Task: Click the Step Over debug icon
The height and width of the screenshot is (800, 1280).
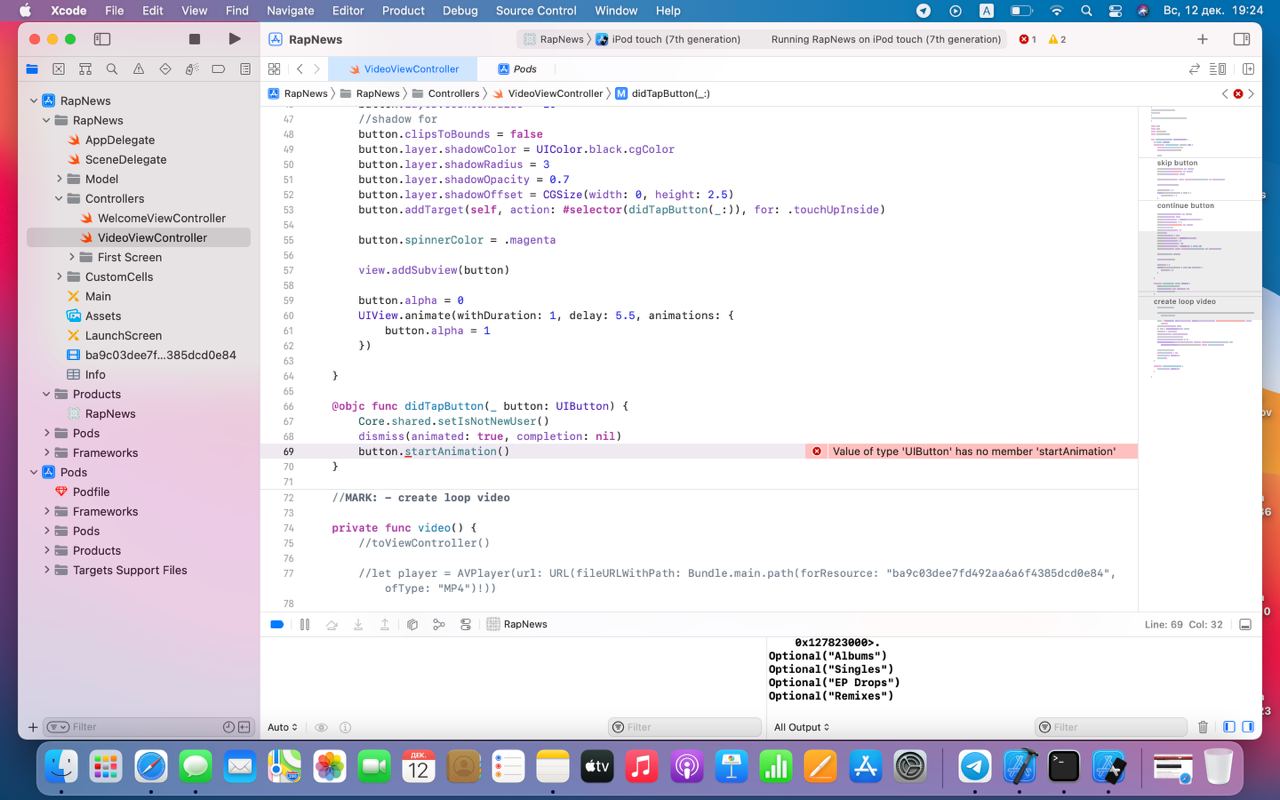Action: tap(331, 624)
